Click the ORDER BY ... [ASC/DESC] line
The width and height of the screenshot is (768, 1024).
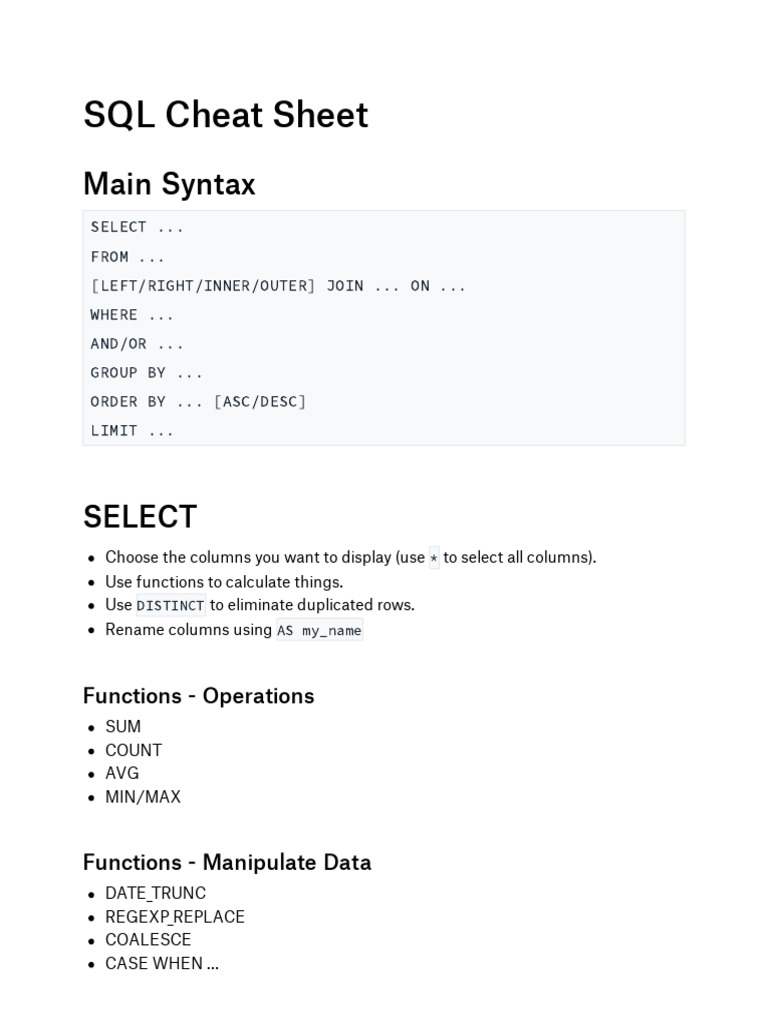coord(198,402)
